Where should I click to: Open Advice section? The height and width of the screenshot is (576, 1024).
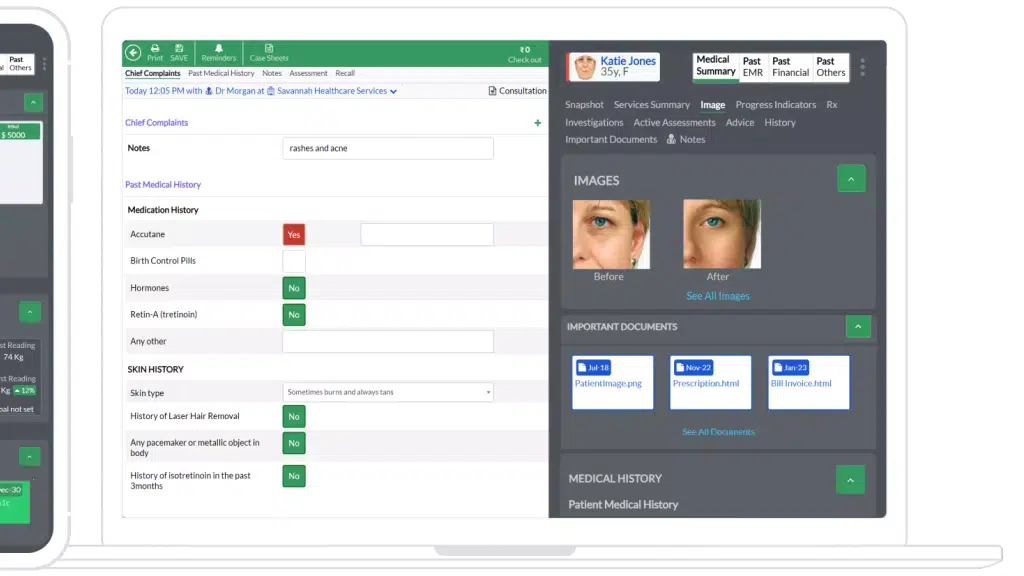point(740,122)
